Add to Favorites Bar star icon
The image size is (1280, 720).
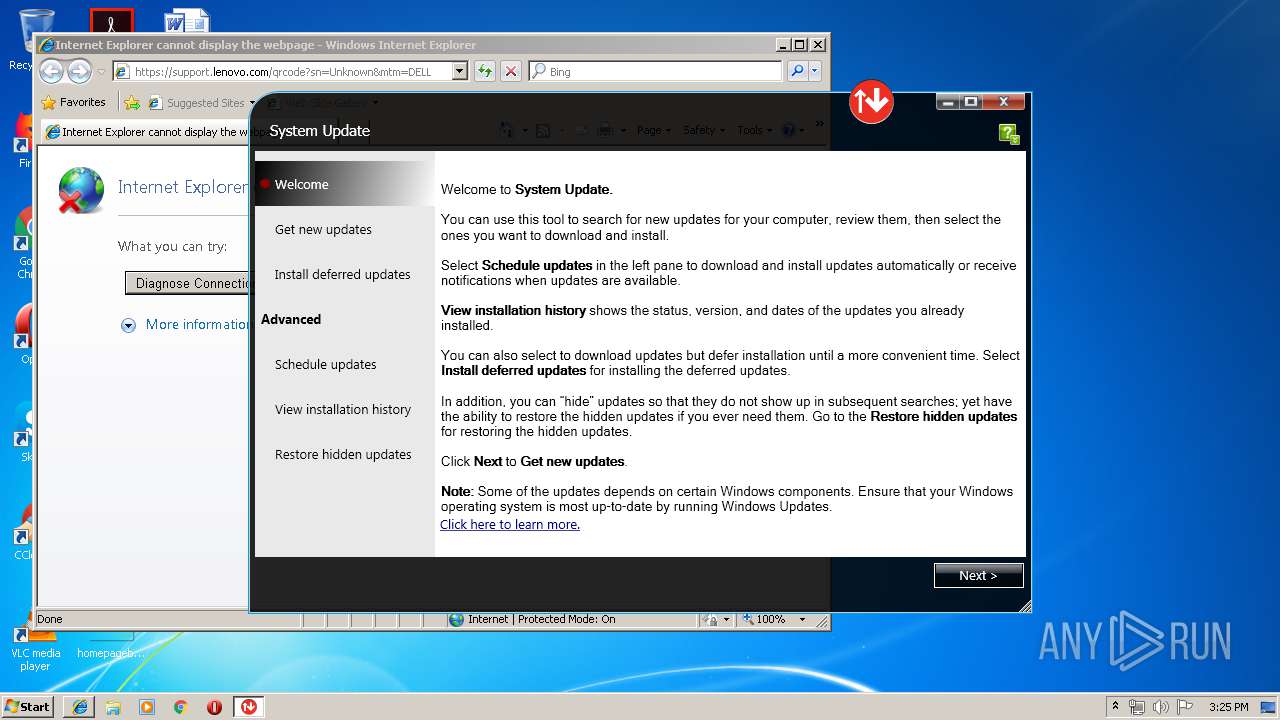tap(132, 102)
